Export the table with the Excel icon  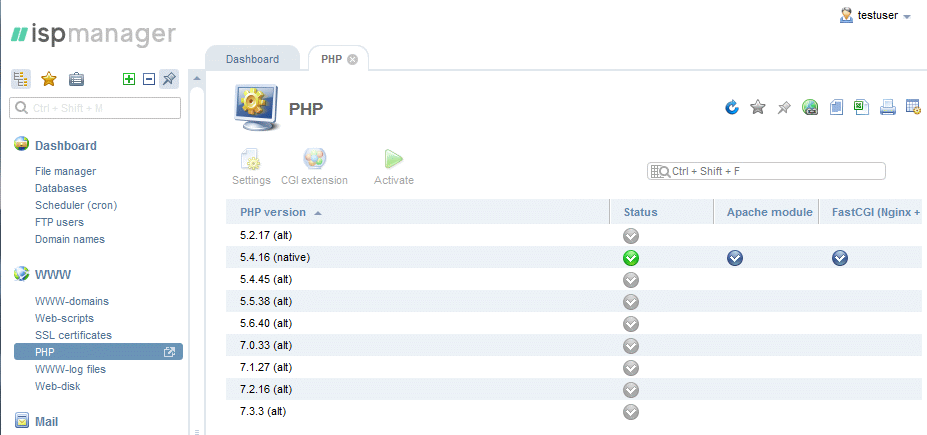coord(861,108)
